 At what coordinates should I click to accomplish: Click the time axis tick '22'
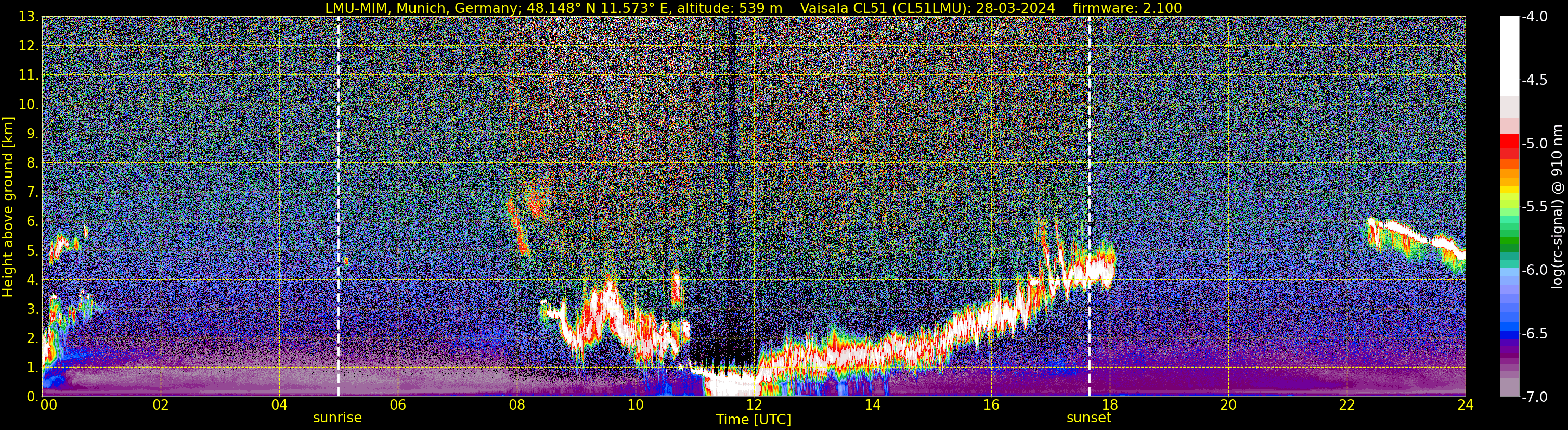(x=1347, y=405)
